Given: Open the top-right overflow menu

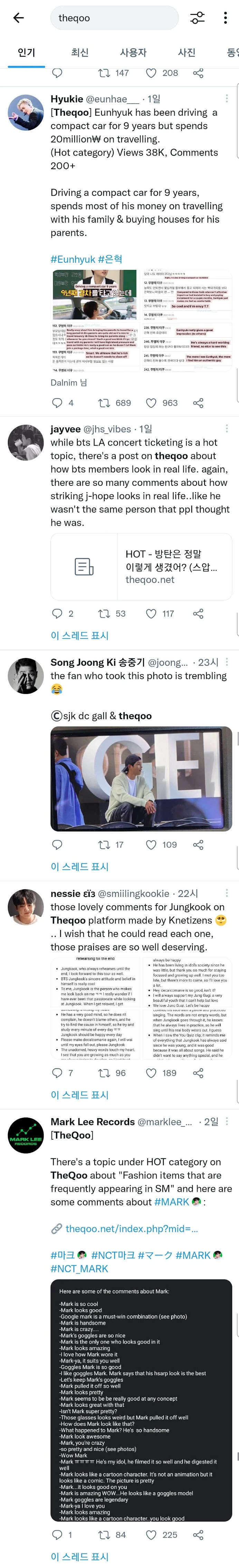Looking at the screenshot, I should pyautogui.click(x=226, y=18).
